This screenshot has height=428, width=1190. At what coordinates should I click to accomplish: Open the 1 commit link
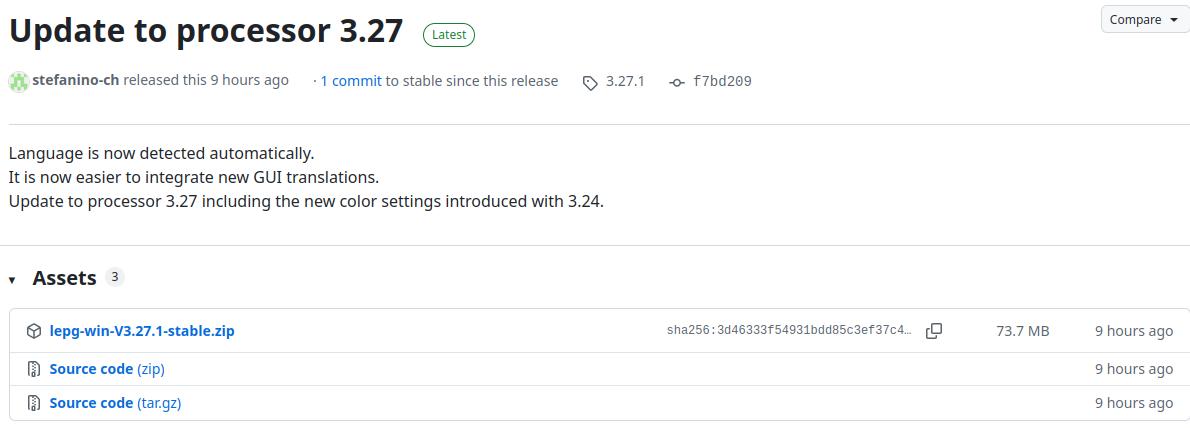351,81
